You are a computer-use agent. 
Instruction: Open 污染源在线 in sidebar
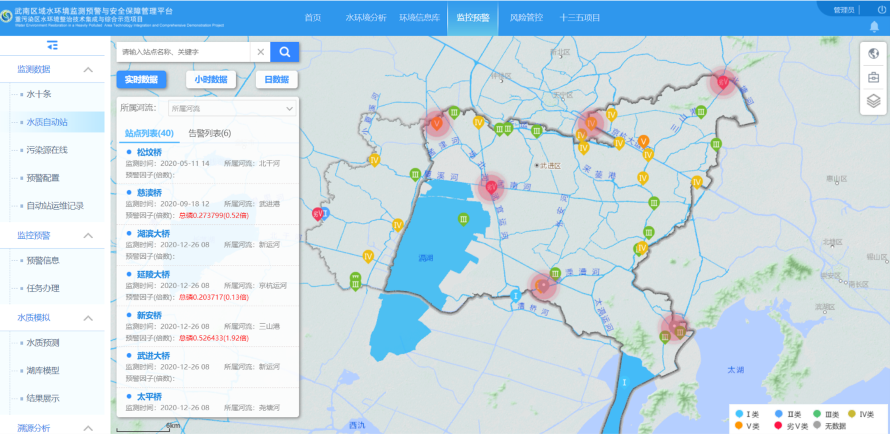tap(47, 150)
